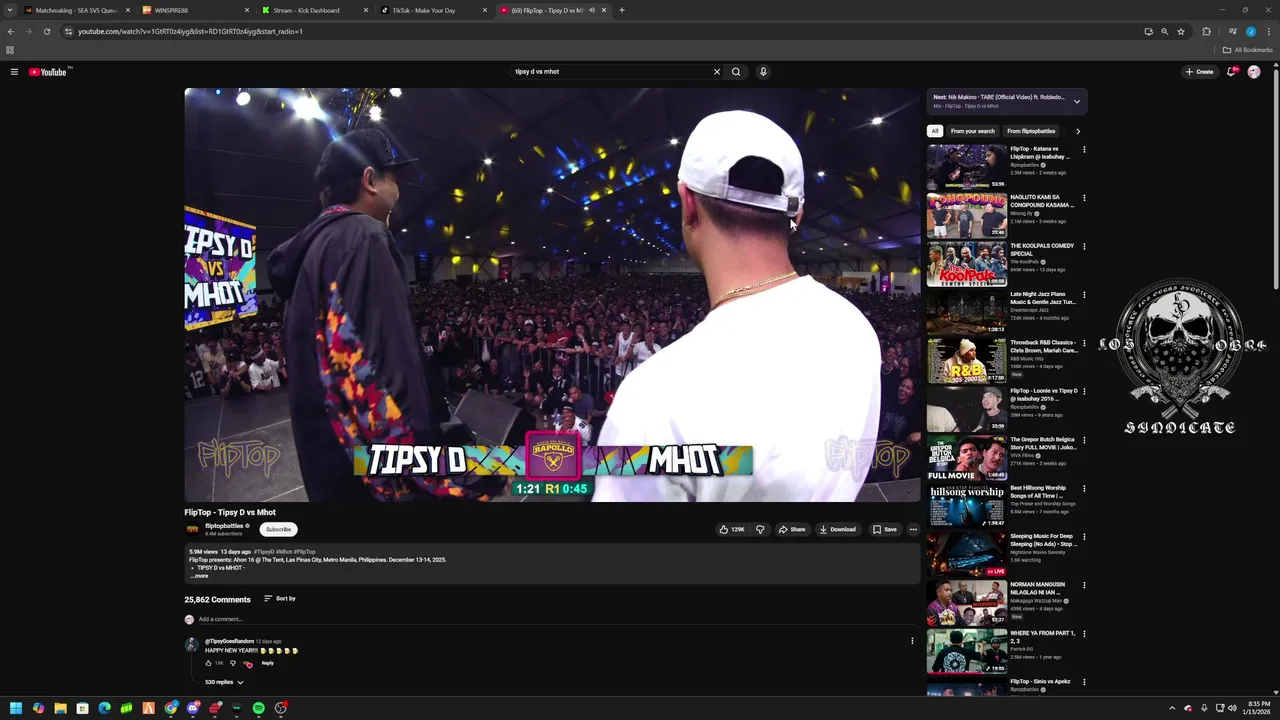The image size is (1280, 720).
Task: Bookmark this page with star icon
Action: (1181, 31)
